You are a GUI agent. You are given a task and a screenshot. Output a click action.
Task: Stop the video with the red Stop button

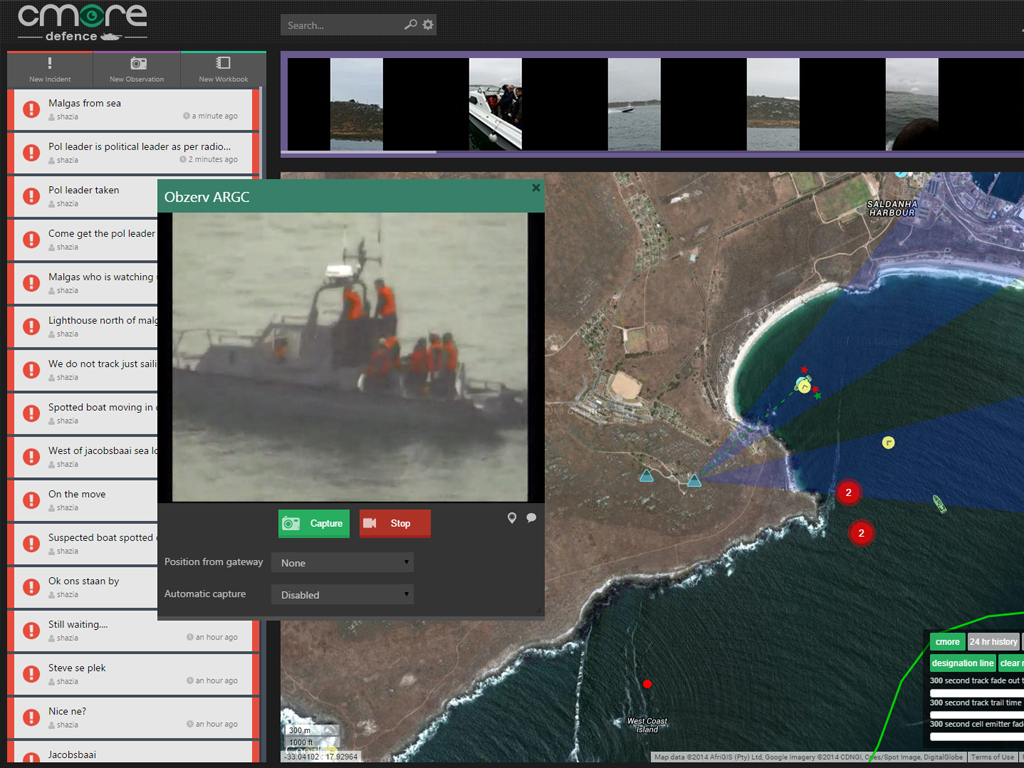click(395, 523)
